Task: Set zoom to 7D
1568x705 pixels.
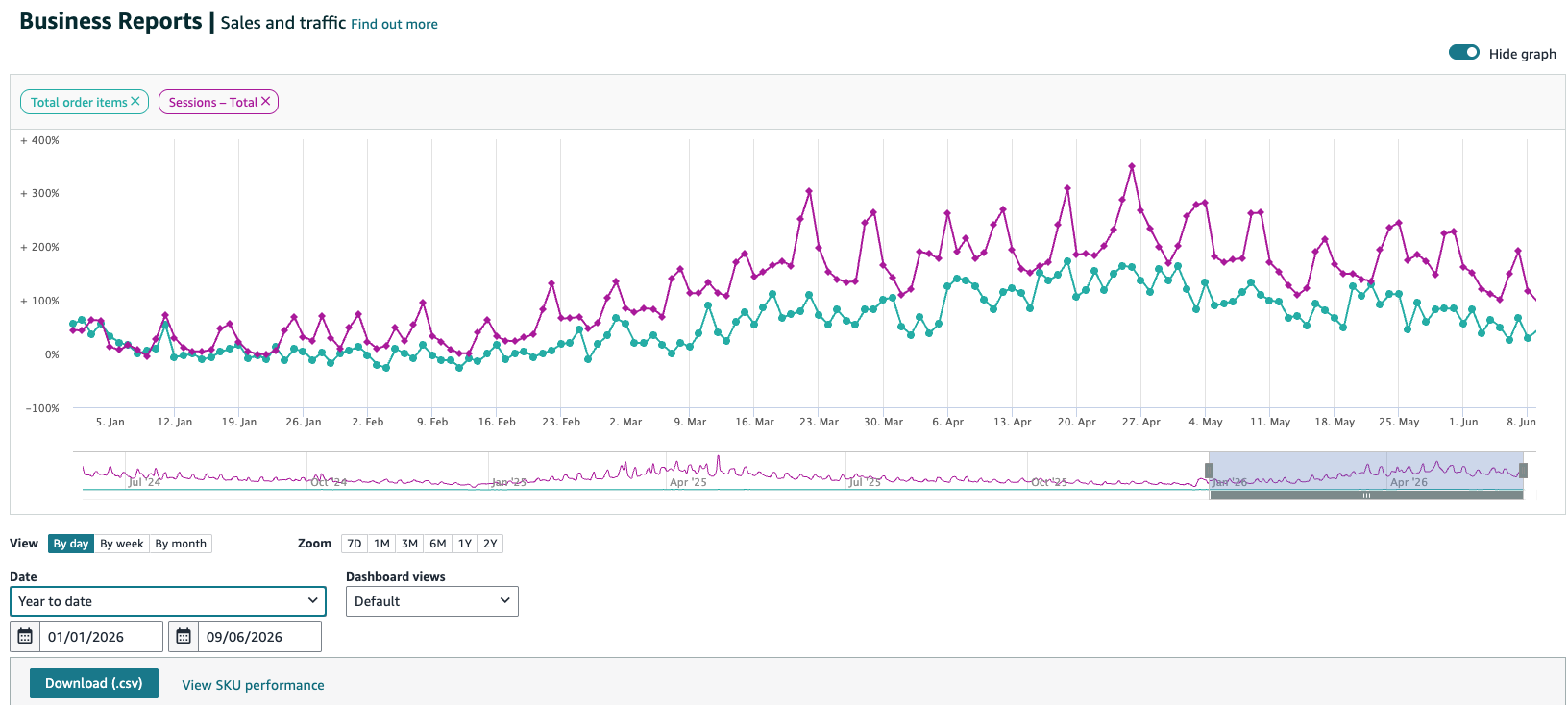Action: [355, 544]
